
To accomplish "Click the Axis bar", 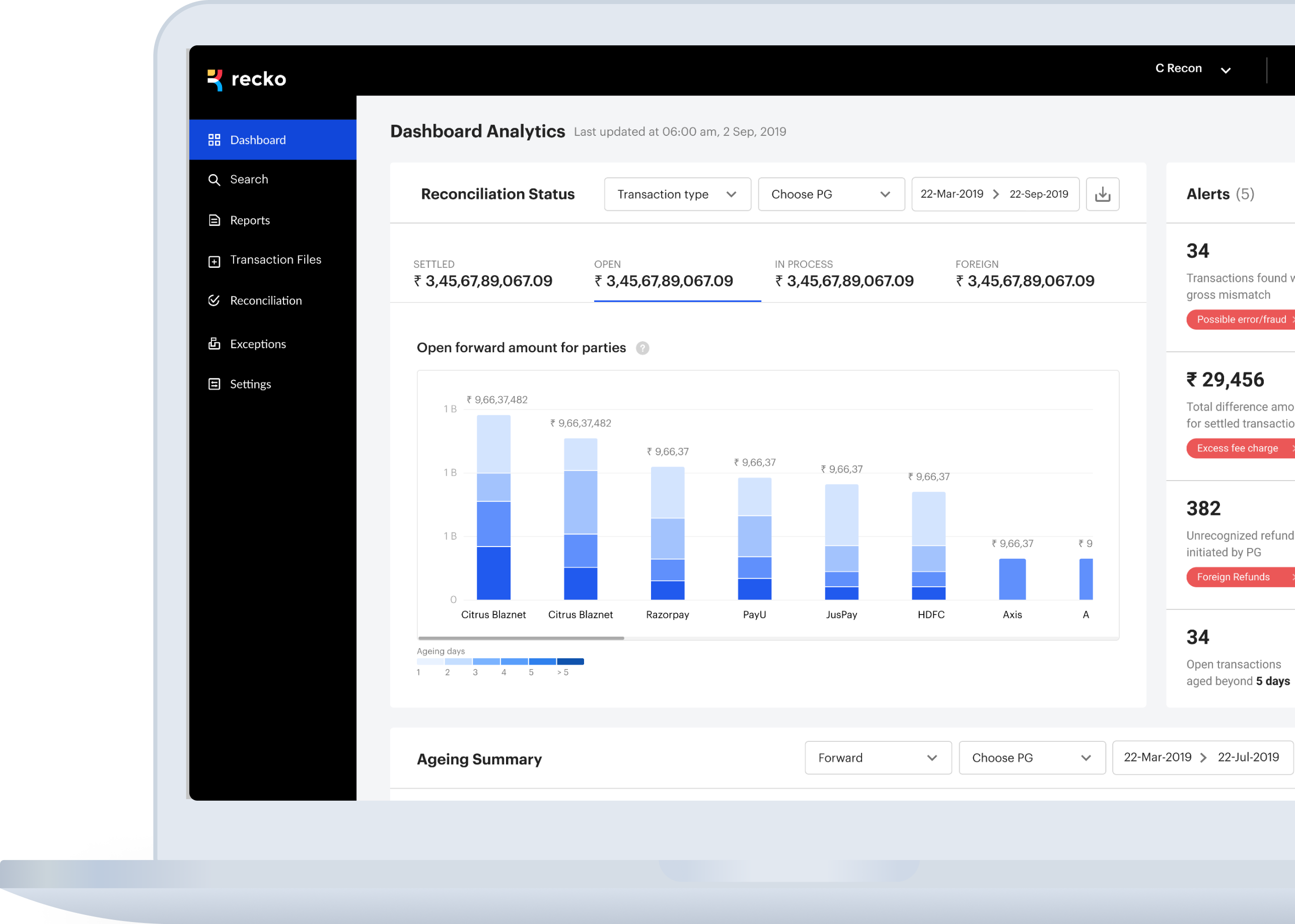I will (1012, 579).
